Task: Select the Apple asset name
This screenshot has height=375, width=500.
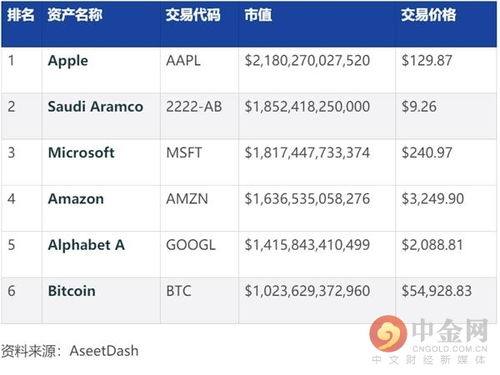Action: coord(68,61)
